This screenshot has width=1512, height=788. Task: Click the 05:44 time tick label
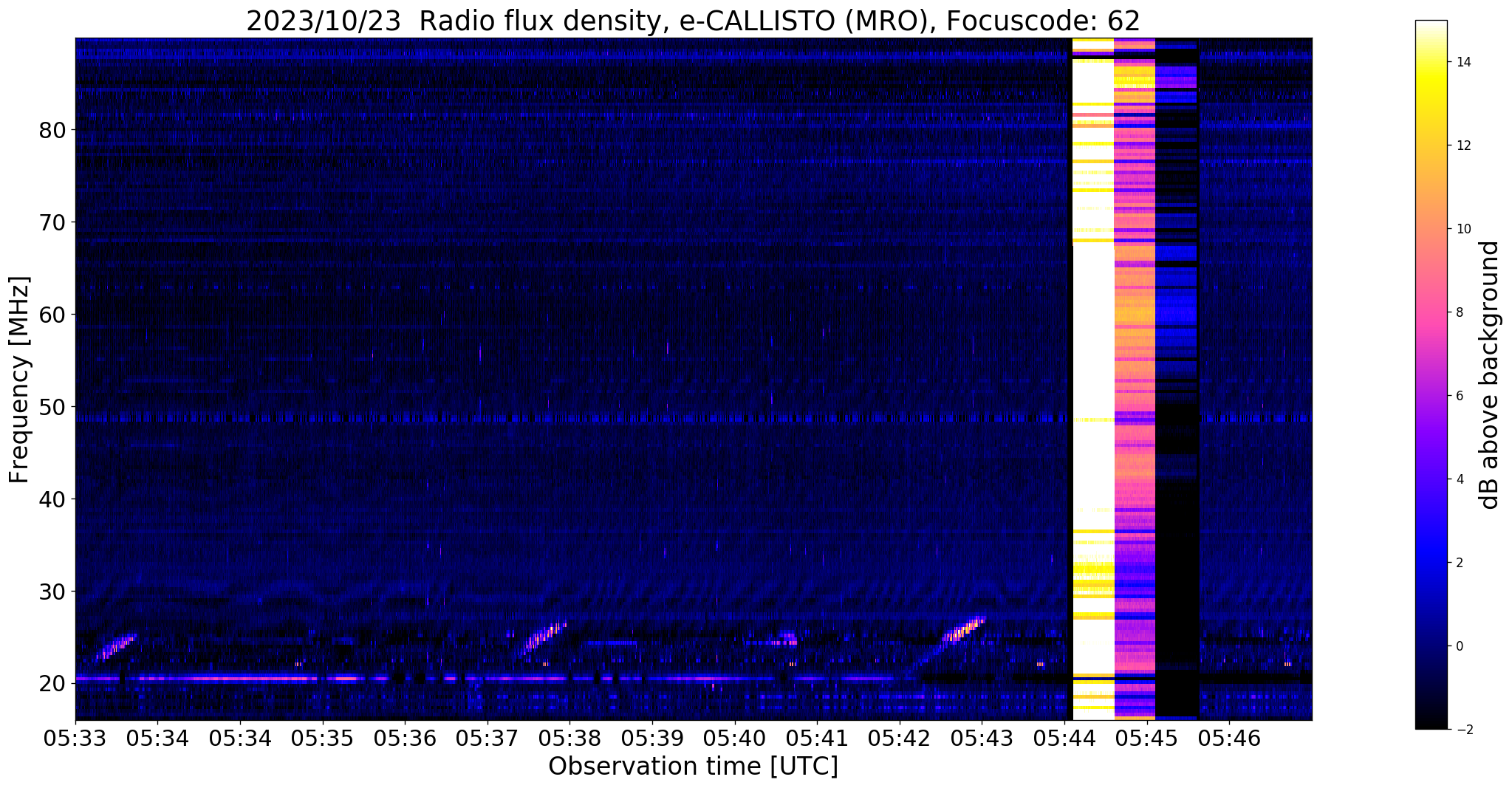[1064, 739]
